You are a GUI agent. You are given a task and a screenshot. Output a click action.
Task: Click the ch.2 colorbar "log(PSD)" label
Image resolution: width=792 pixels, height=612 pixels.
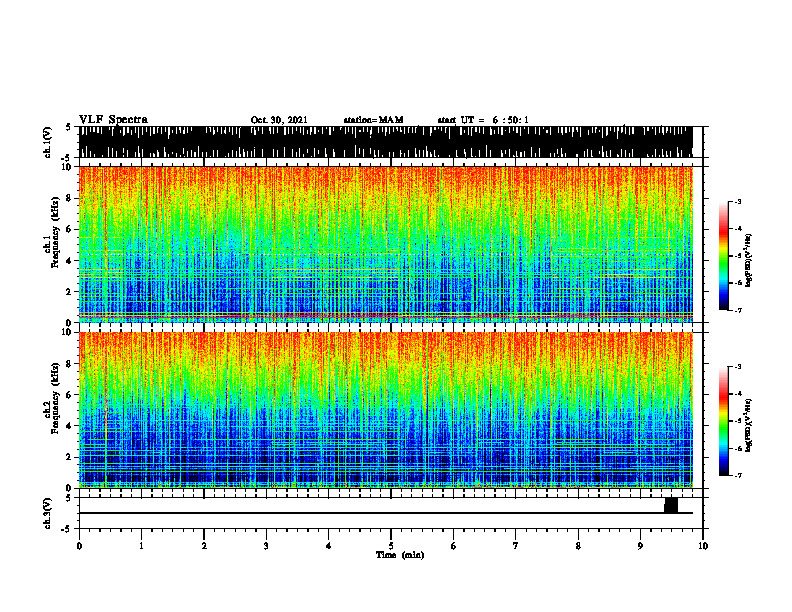[x=749, y=425]
